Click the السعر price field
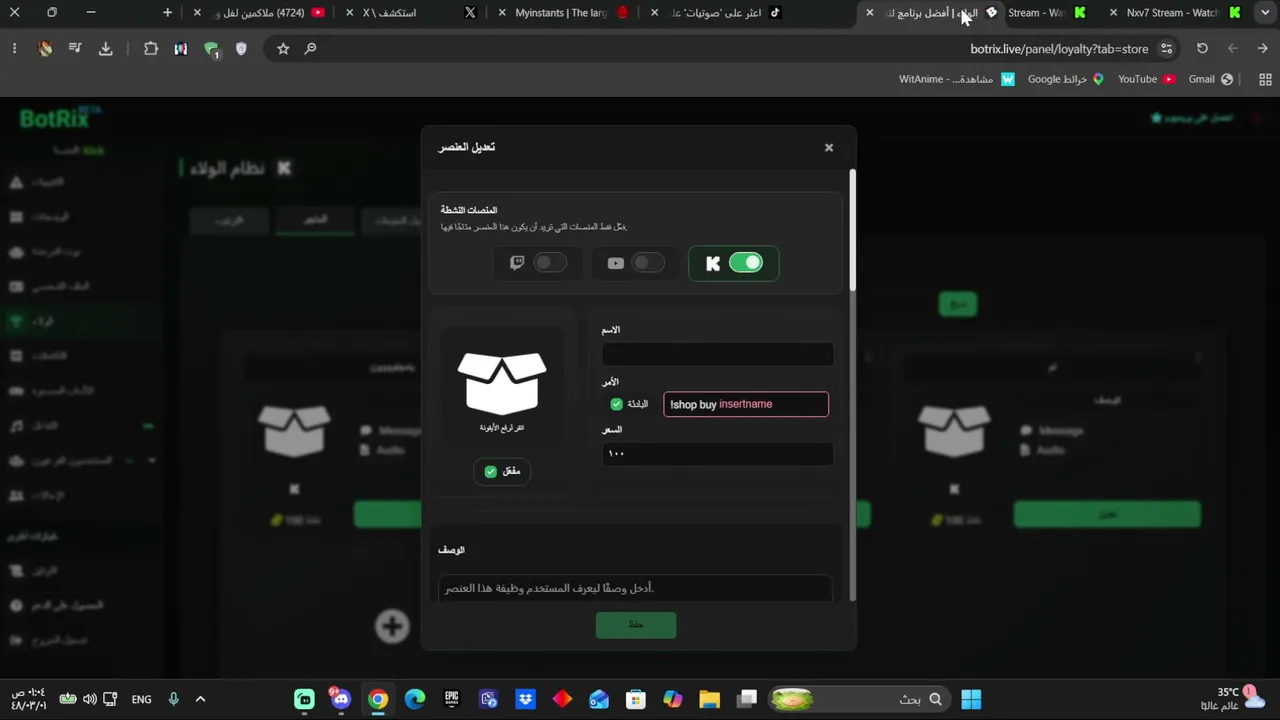The width and height of the screenshot is (1280, 720). [x=717, y=454]
